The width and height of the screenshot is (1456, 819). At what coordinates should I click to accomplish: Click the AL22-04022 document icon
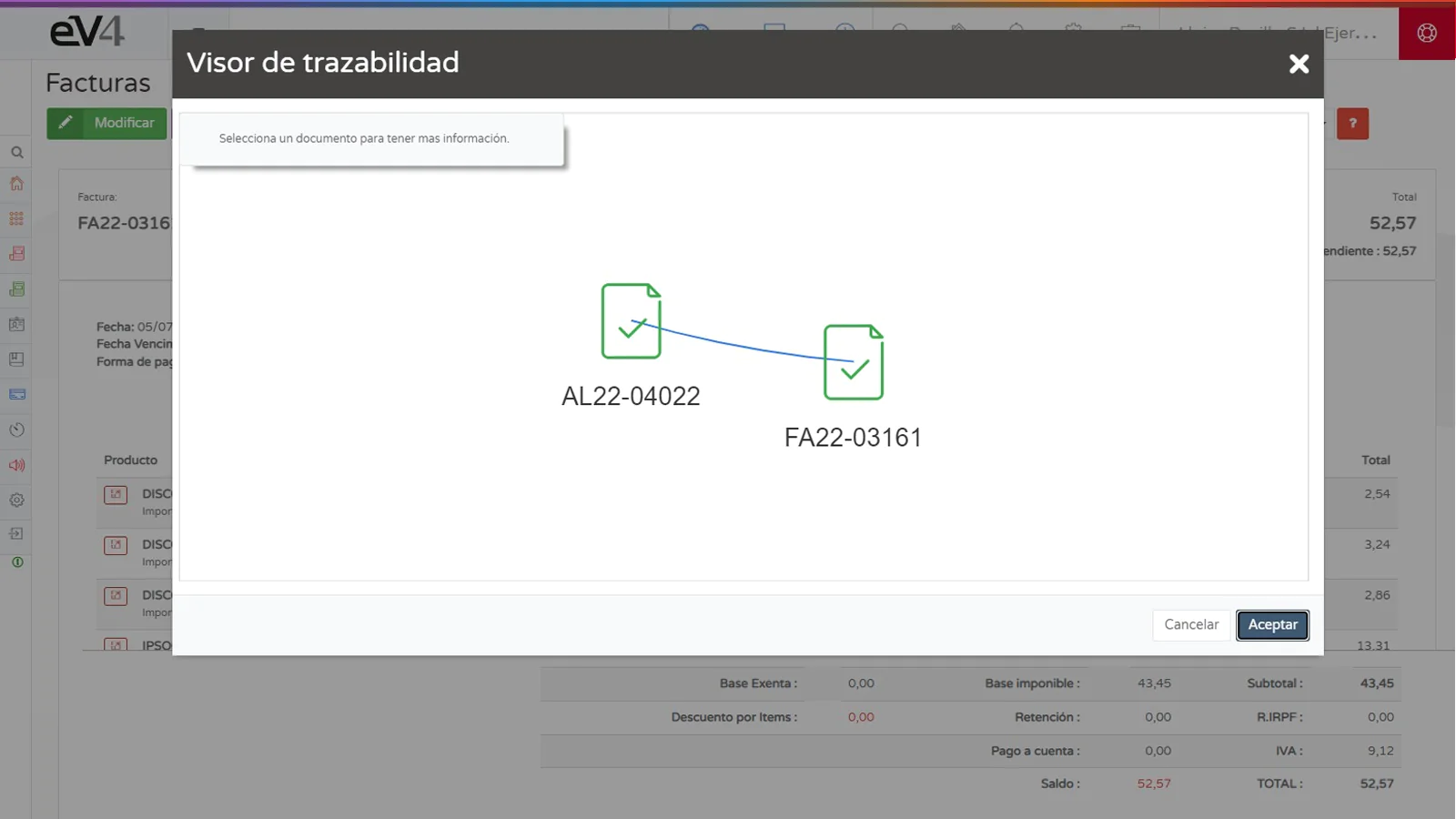click(x=631, y=321)
